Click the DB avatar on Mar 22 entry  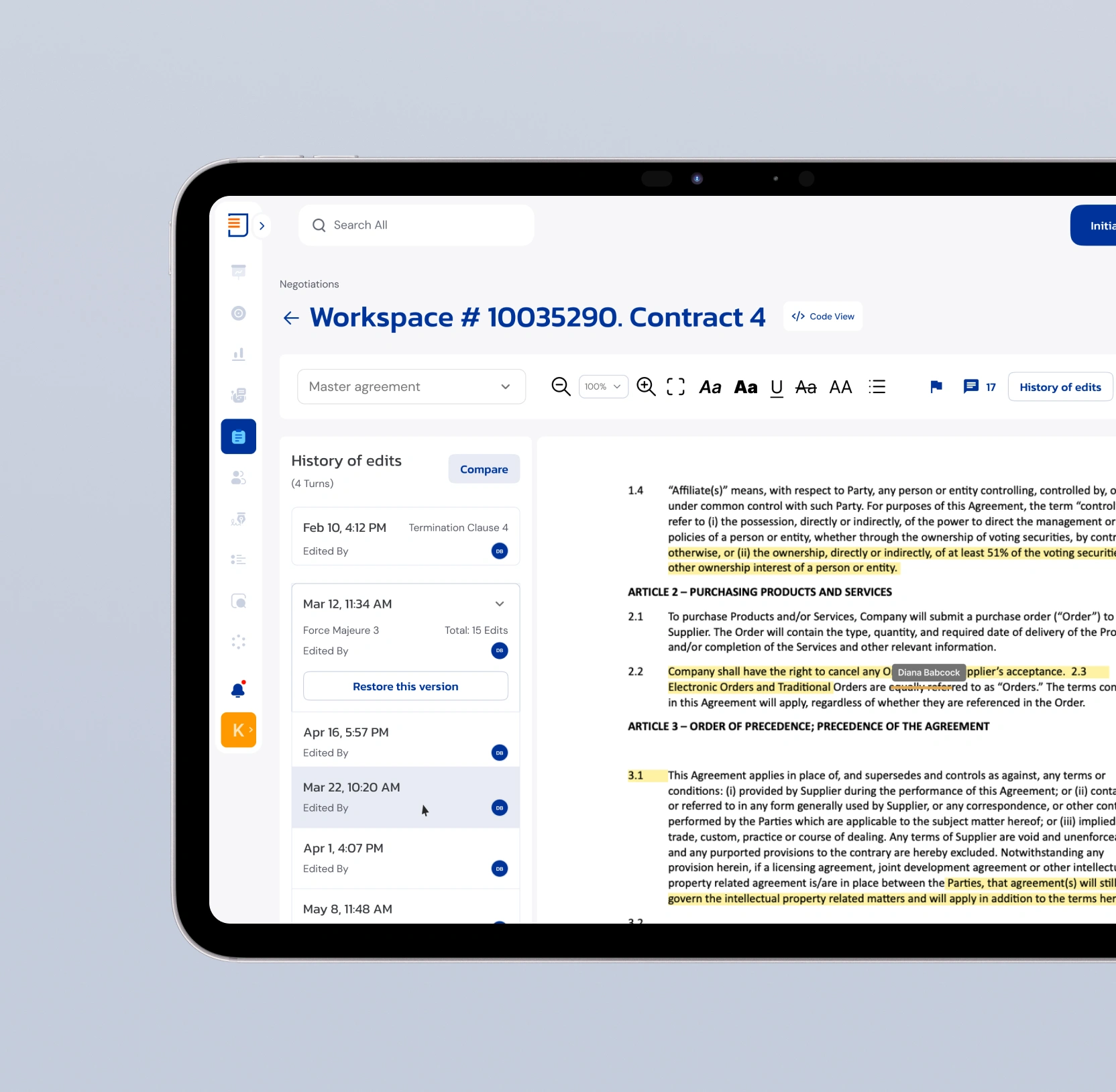coord(500,808)
